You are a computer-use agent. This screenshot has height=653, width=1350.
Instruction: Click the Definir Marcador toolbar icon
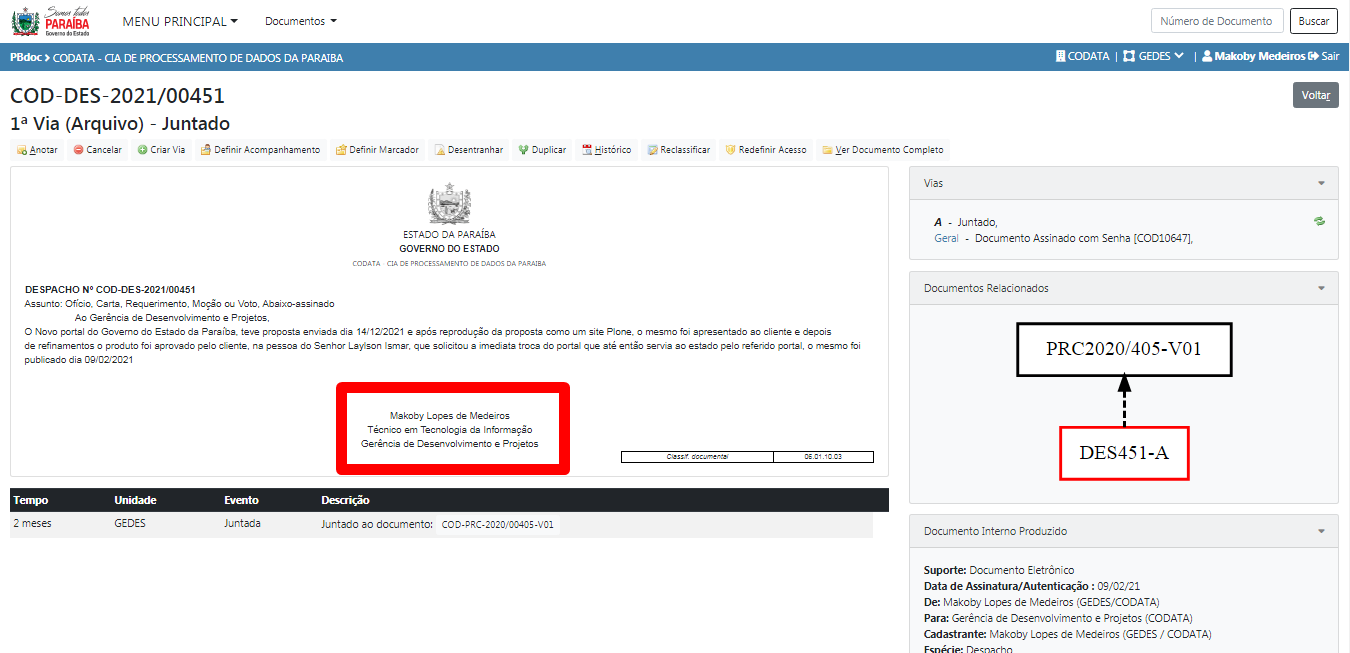(x=341, y=150)
